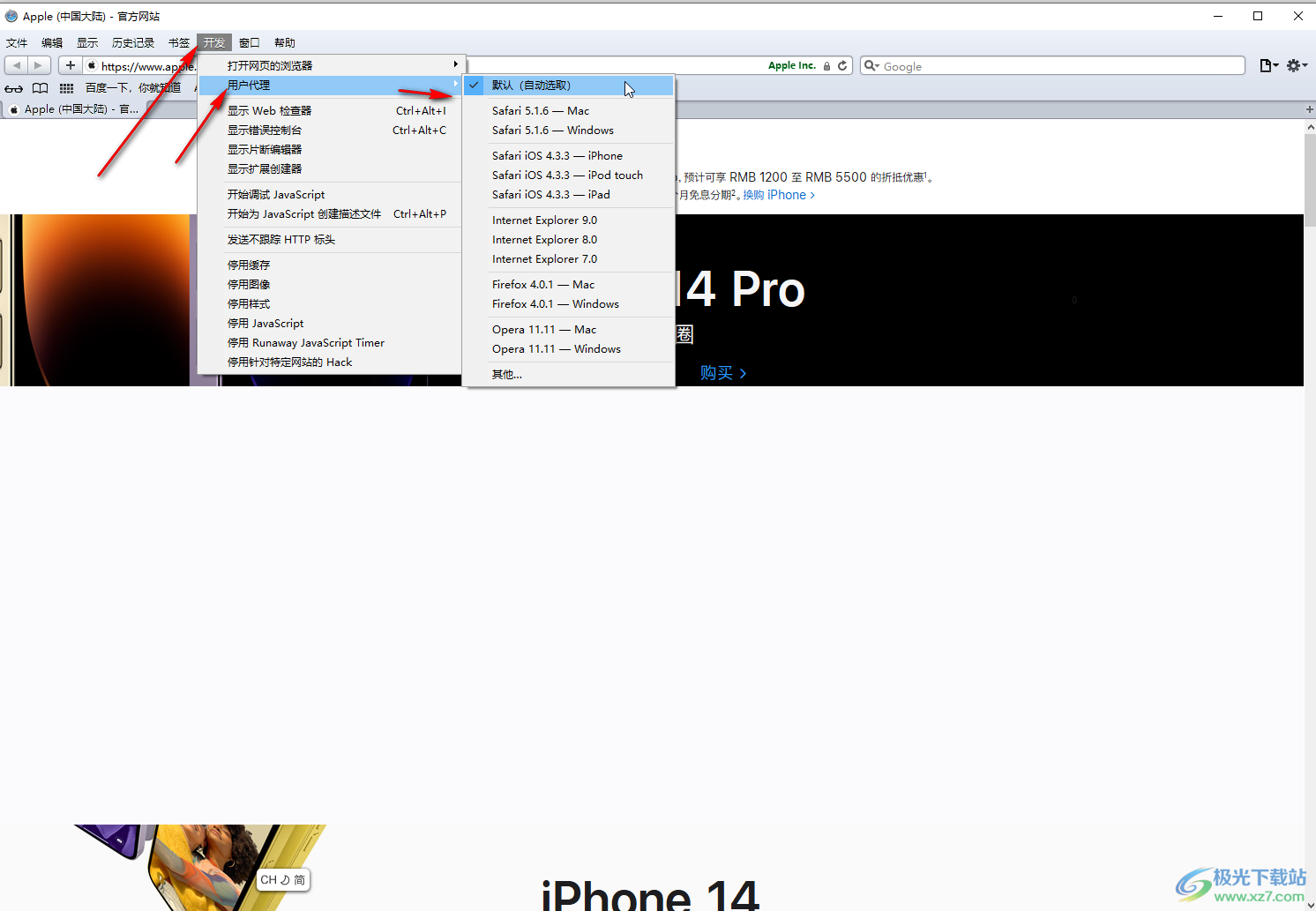Choose Safari iOS 4.3.3 — iPad agent
The width and height of the screenshot is (1316, 911).
click(569, 194)
